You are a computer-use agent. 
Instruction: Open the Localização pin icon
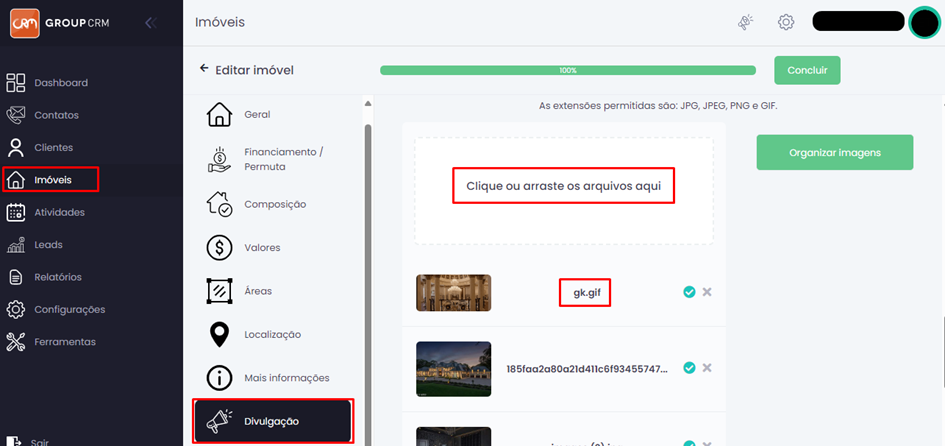pos(219,334)
